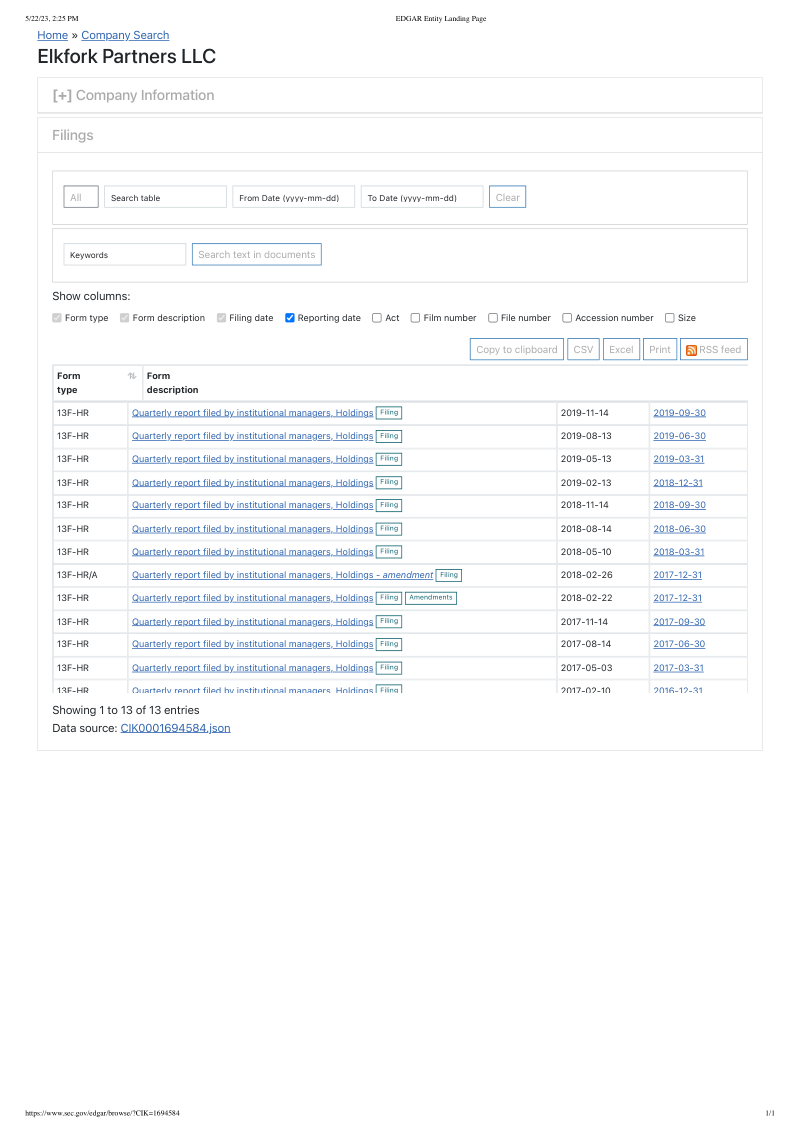Image resolution: width=800 pixels, height=1132 pixels.
Task: Open reporting date 2017-09-30 link
Action: click(x=679, y=622)
